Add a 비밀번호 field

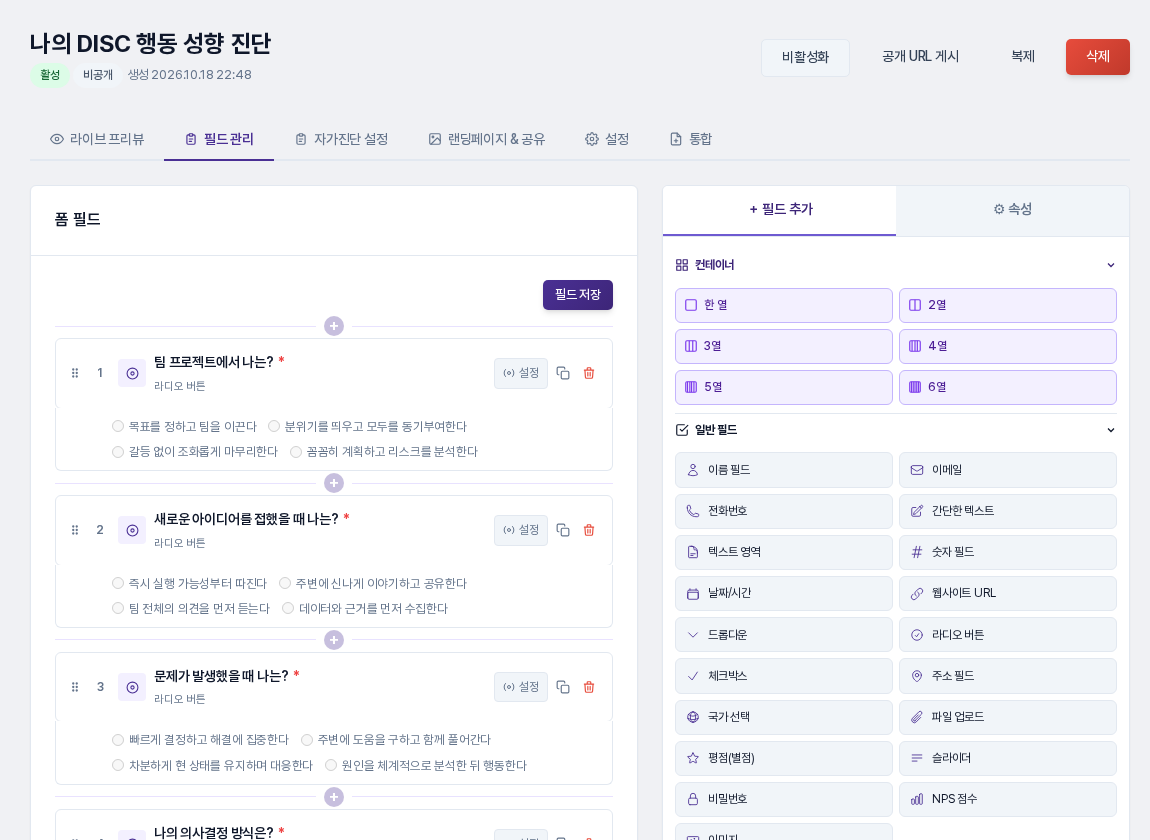(783, 799)
